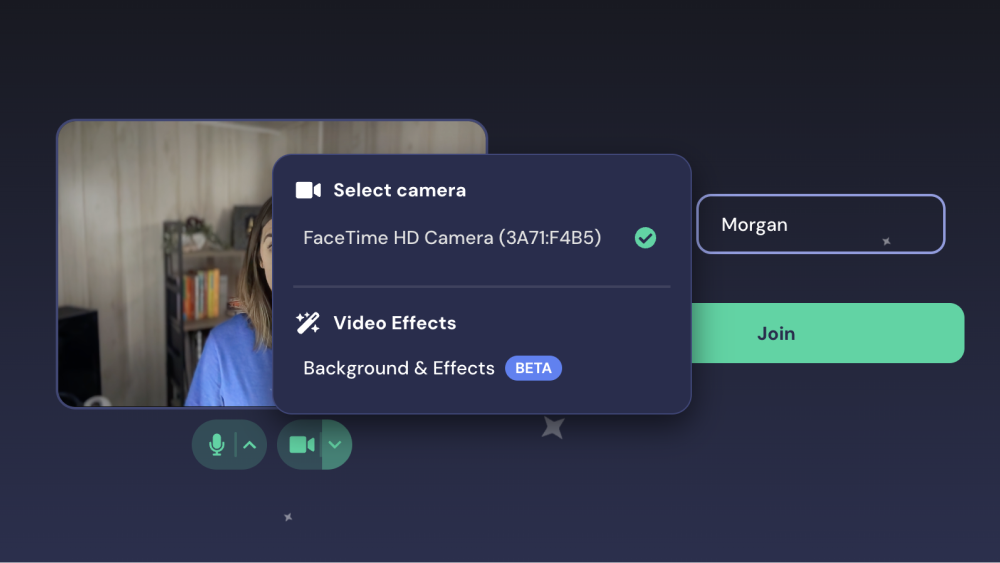Click the Select camera heading icon
This screenshot has height=563, width=1000.
tap(308, 190)
